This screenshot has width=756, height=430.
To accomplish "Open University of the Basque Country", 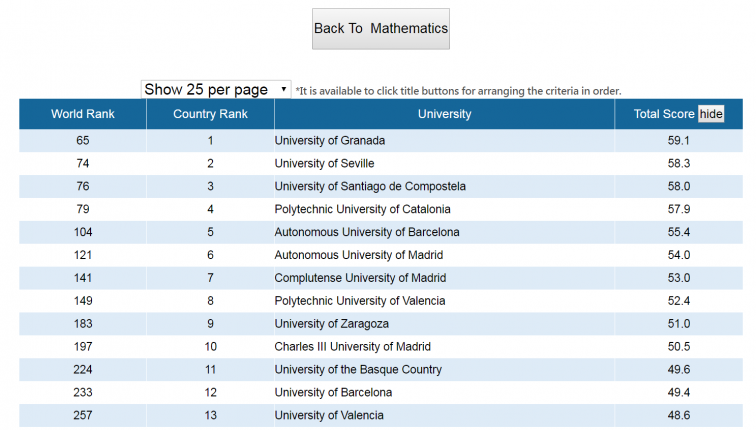I will coord(358,370).
